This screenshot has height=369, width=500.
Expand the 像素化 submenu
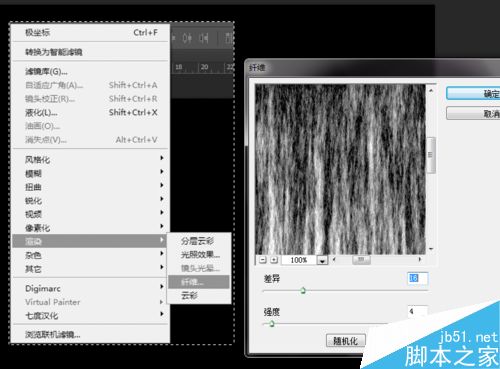click(x=91, y=228)
